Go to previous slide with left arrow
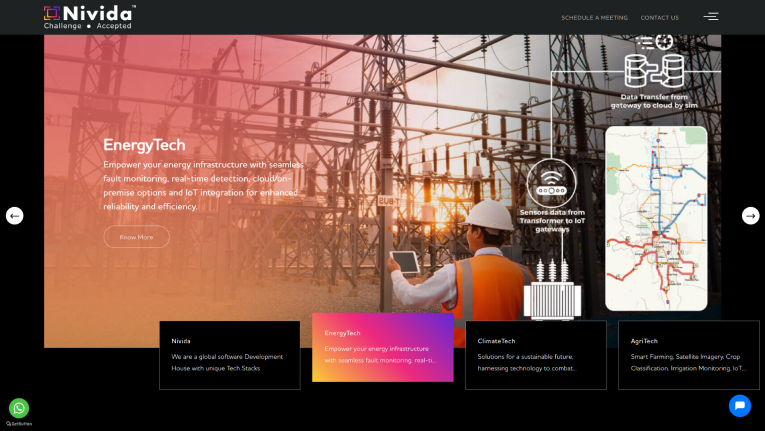The image size is (765, 431). click(x=15, y=215)
